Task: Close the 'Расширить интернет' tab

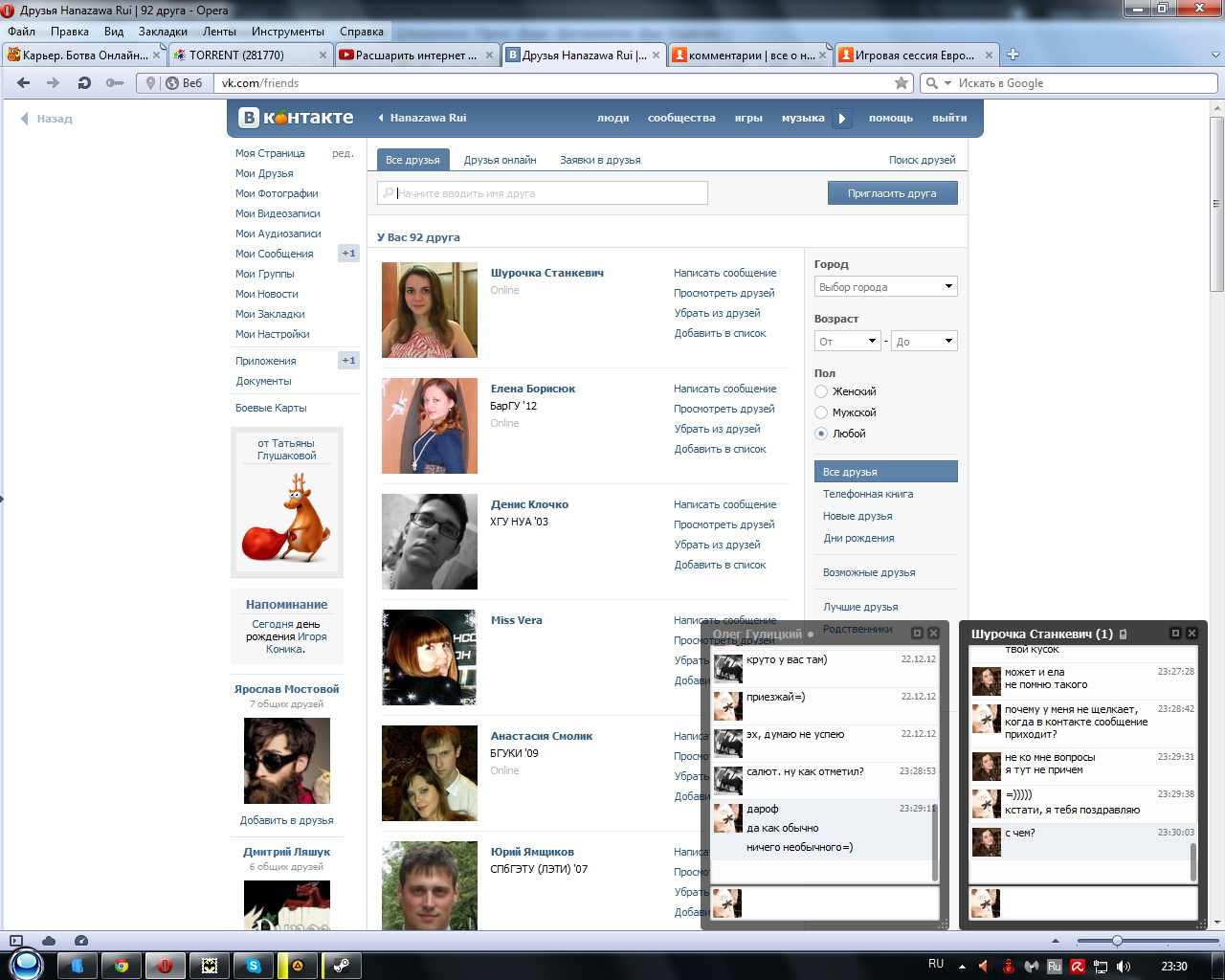Action: tap(490, 56)
